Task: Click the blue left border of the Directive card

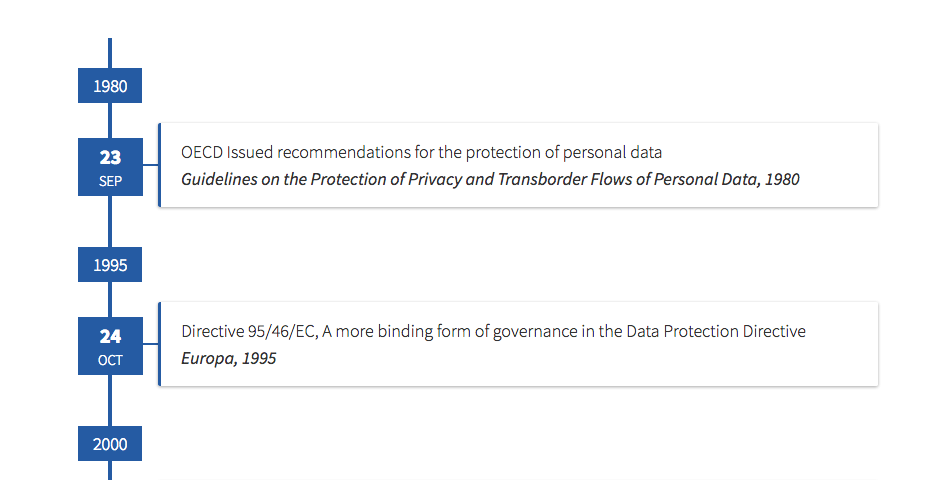Action: (159, 344)
